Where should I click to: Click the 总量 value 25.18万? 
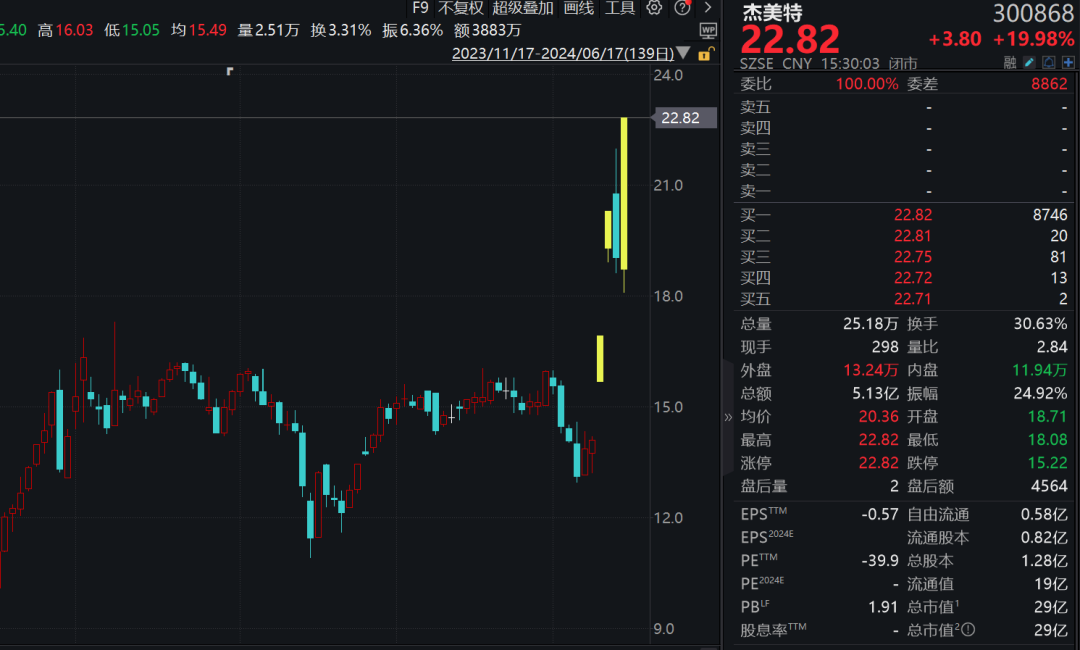tap(871, 324)
